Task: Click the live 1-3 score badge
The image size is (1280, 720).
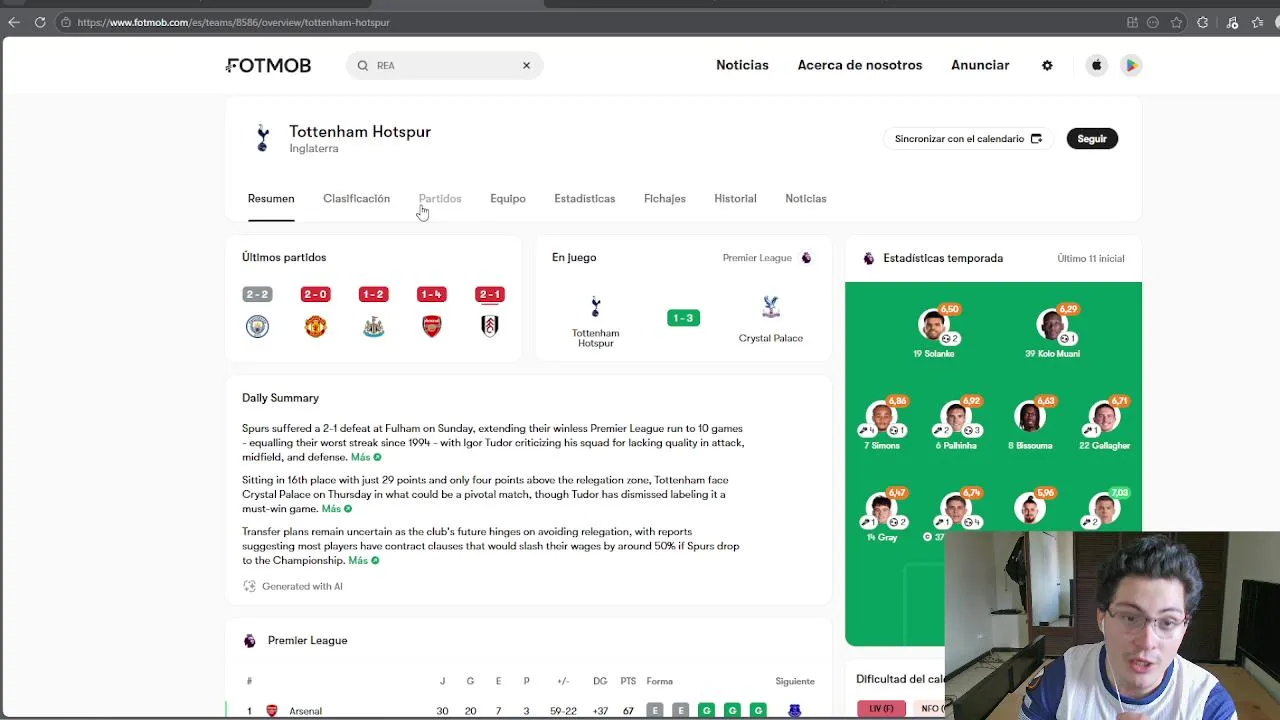Action: click(x=683, y=318)
